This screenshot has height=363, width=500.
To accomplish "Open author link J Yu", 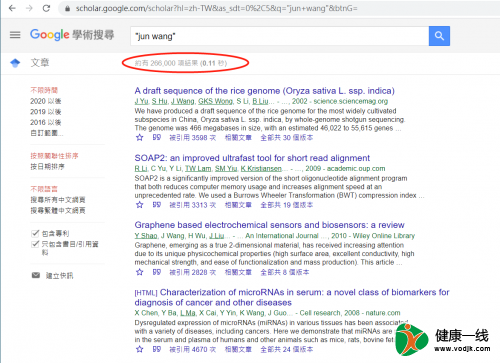I will point(141,101).
